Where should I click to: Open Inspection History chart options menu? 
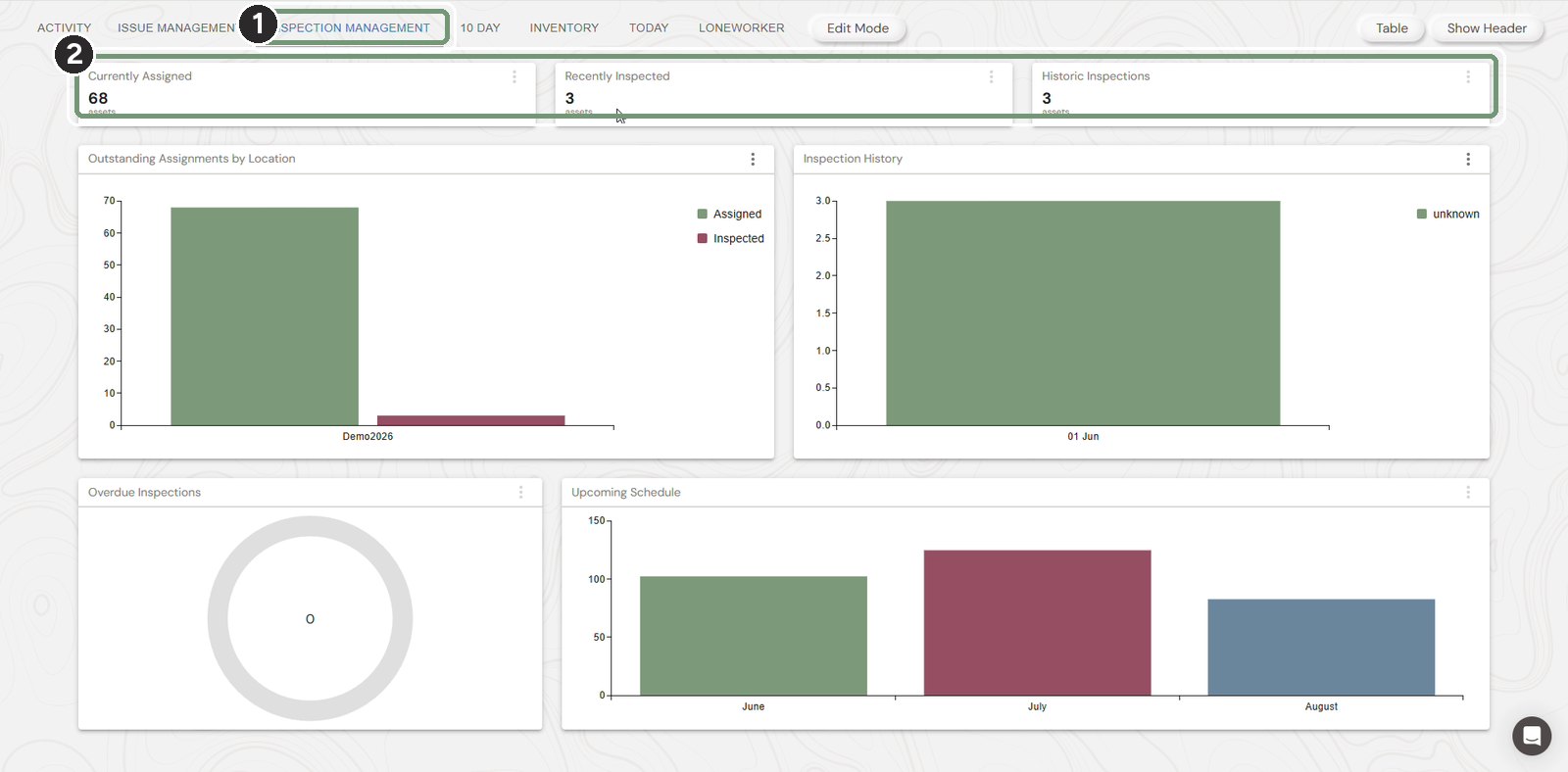(1468, 159)
